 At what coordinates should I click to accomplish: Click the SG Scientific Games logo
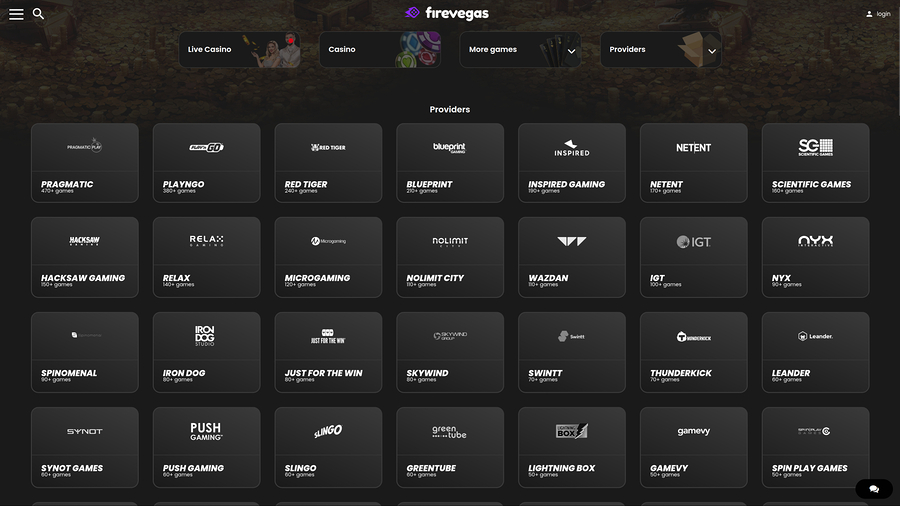[x=815, y=147]
